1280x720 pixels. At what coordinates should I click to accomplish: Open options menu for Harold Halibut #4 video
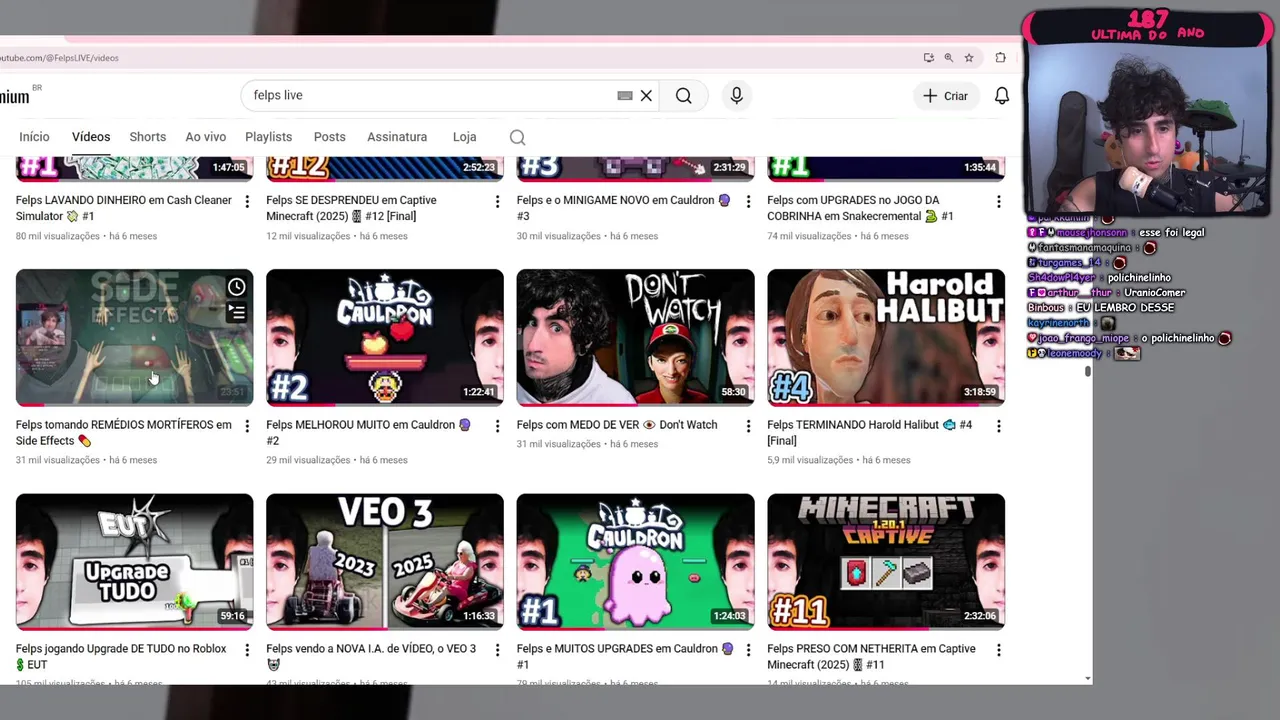point(998,426)
